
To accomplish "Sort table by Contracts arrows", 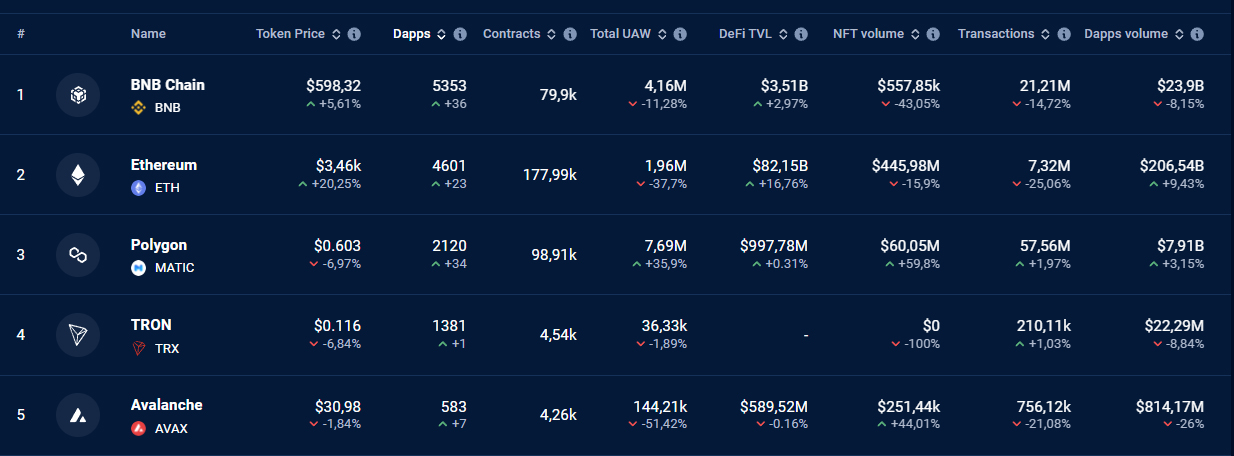I will [552, 34].
